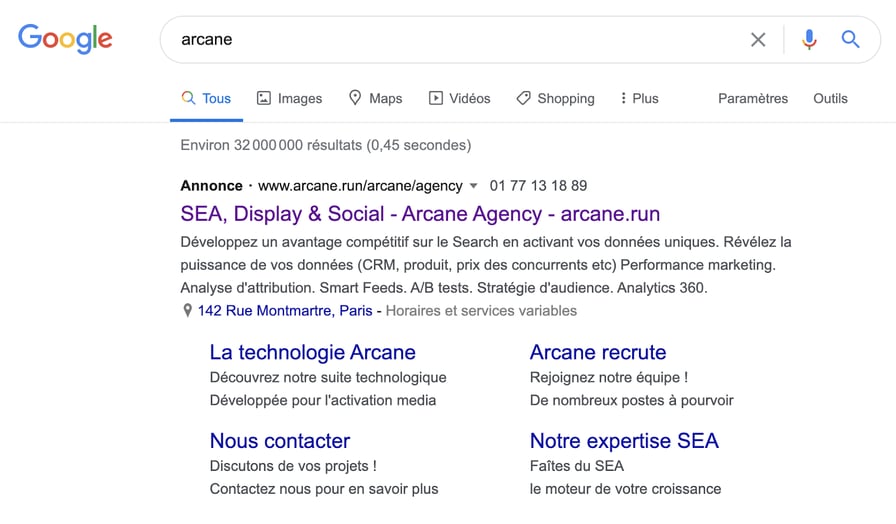Expand the ad URL dropdown arrow
The image size is (896, 524).
click(473, 186)
